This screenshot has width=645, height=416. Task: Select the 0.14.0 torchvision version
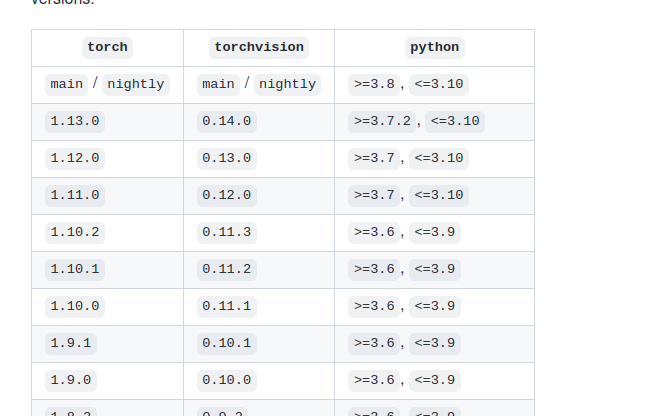pos(227,121)
